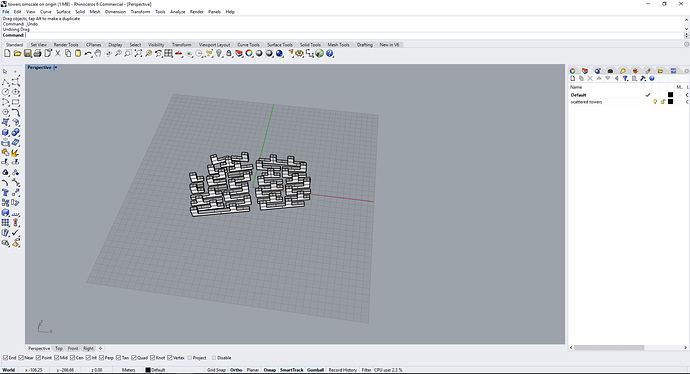Image resolution: width=690 pixels, height=374 pixels.
Task: Open the File menu
Action: click(6, 12)
